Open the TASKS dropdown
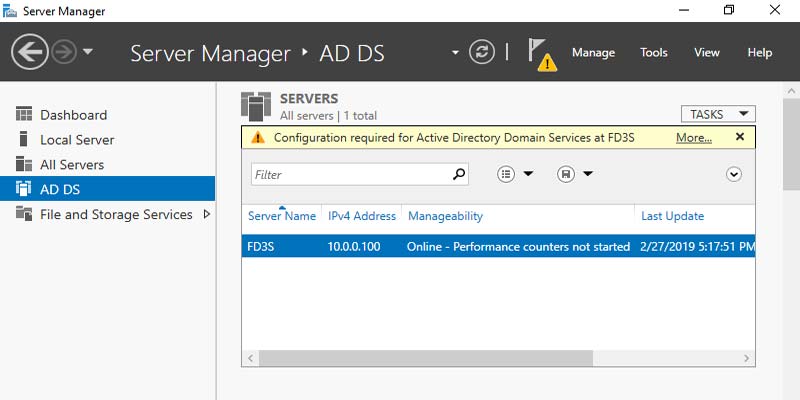Image resolution: width=800 pixels, height=400 pixels. point(717,114)
